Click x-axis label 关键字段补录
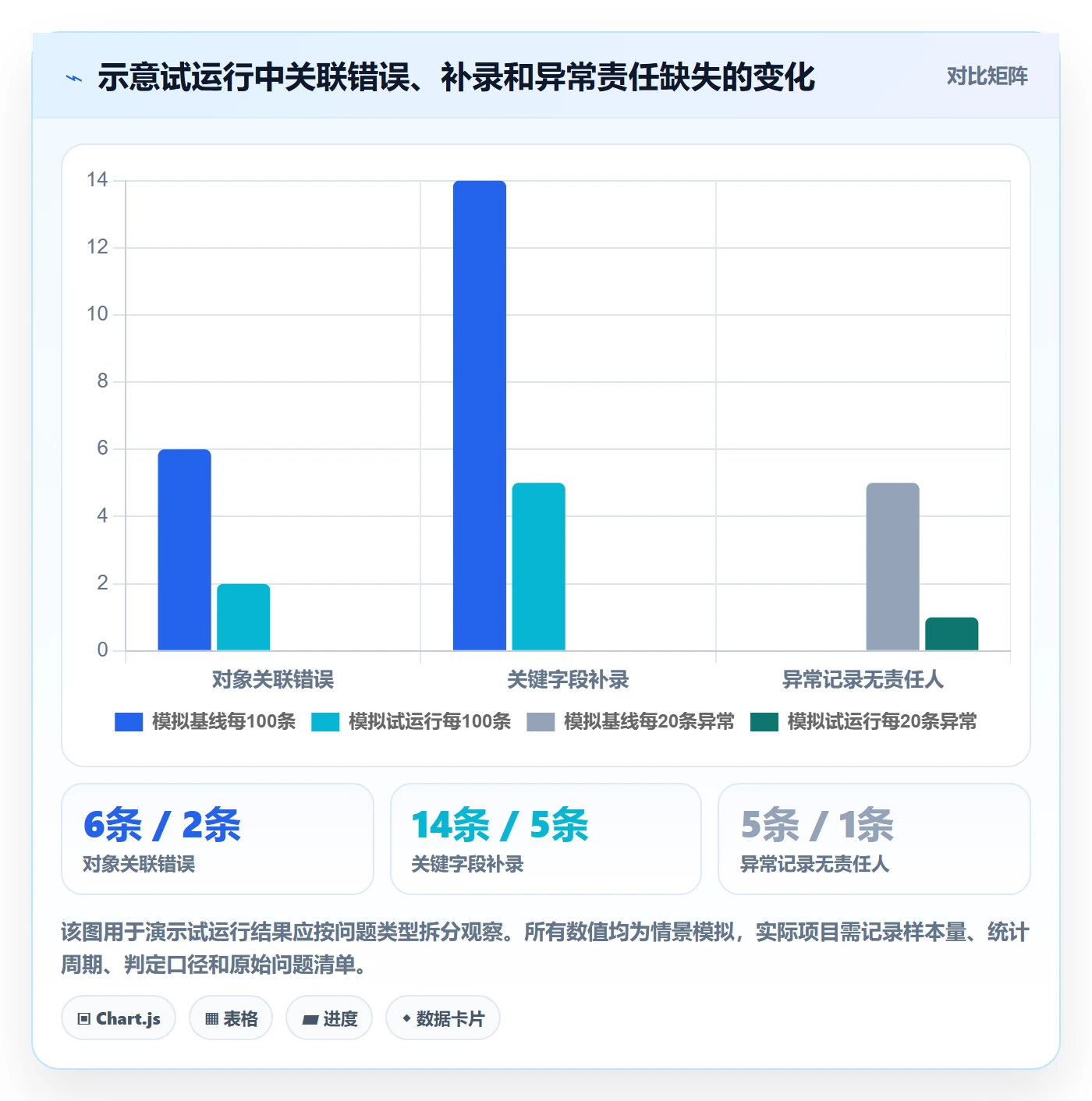 coord(568,680)
